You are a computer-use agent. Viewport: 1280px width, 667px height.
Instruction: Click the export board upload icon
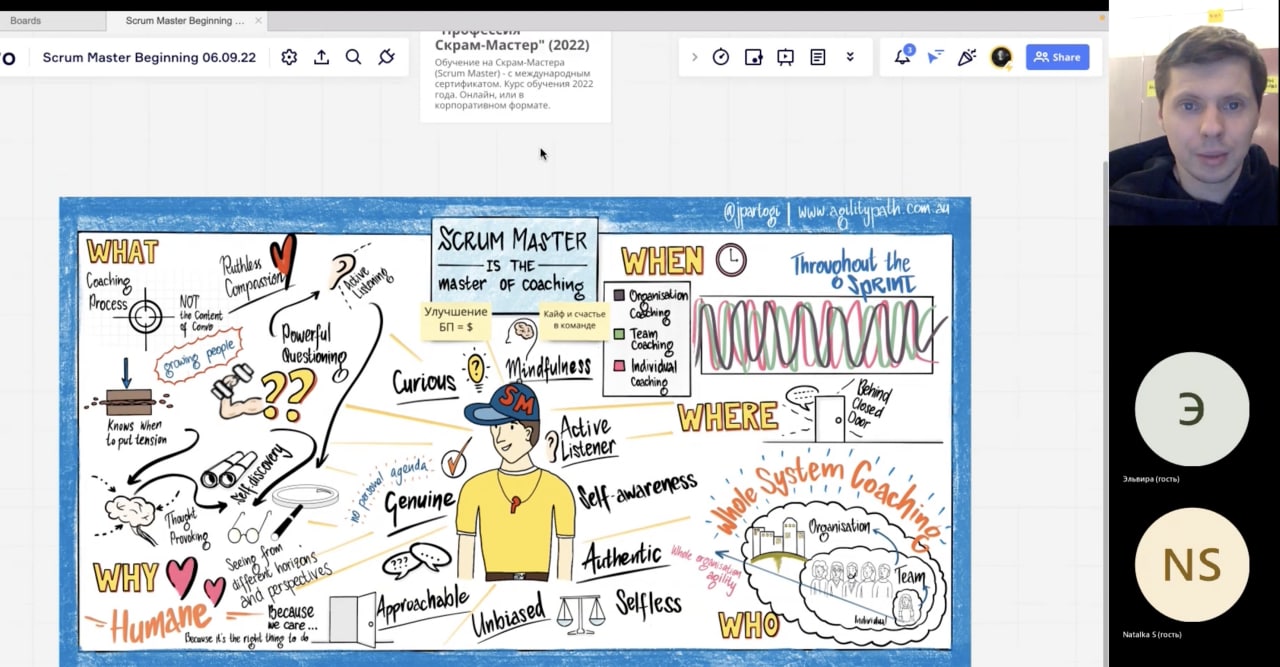321,57
